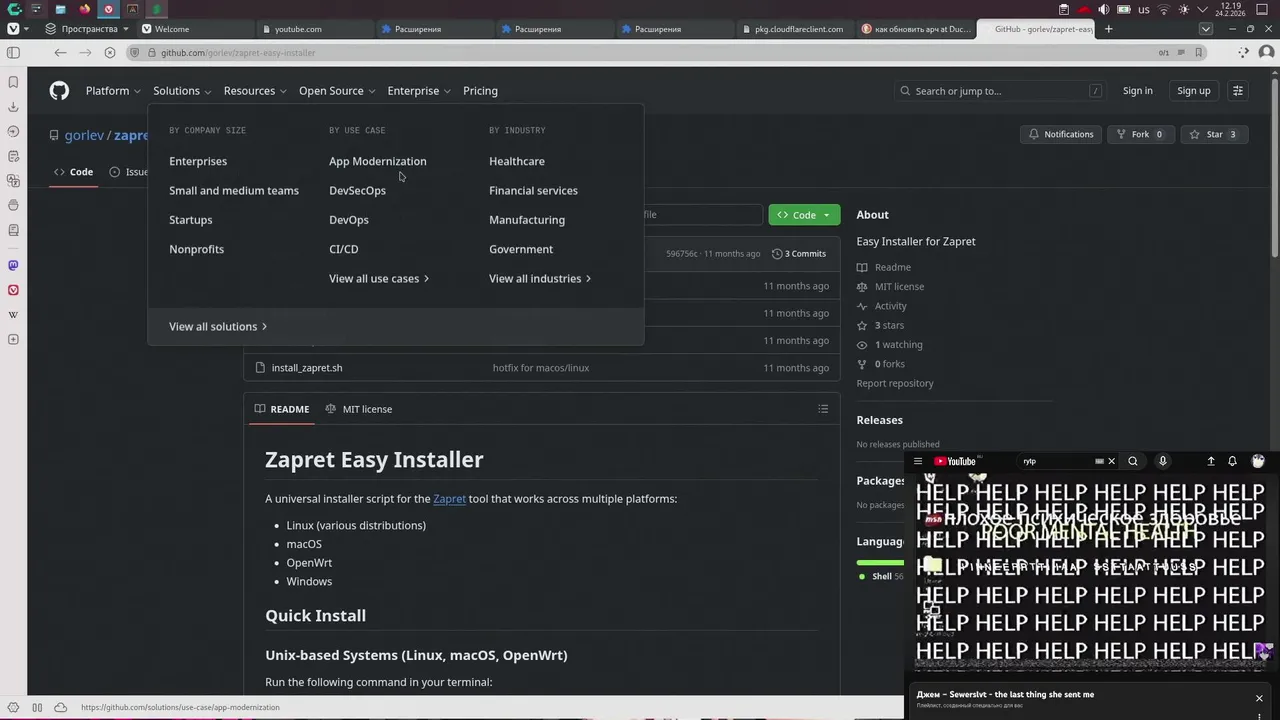Expand the Enterprise menu

(x=419, y=91)
